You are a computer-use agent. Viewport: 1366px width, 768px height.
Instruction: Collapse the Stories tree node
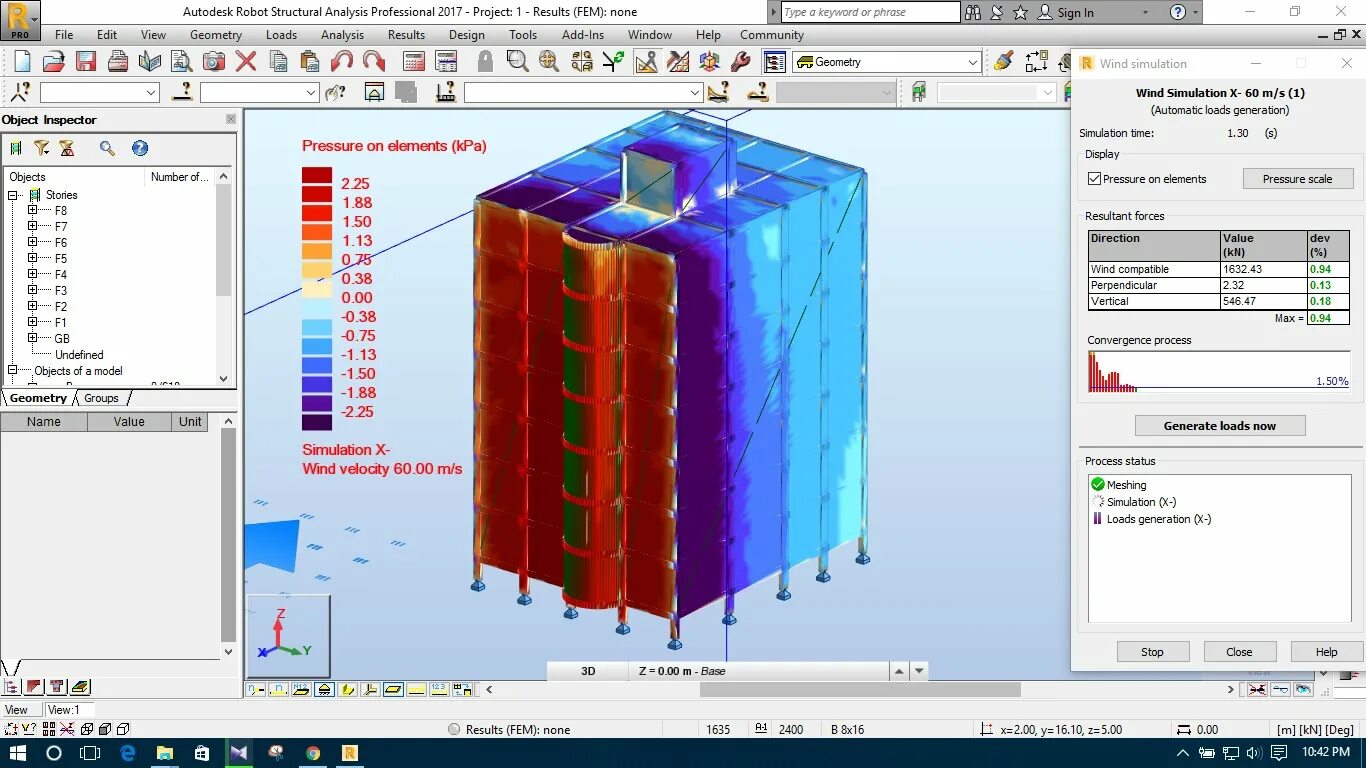(x=13, y=195)
